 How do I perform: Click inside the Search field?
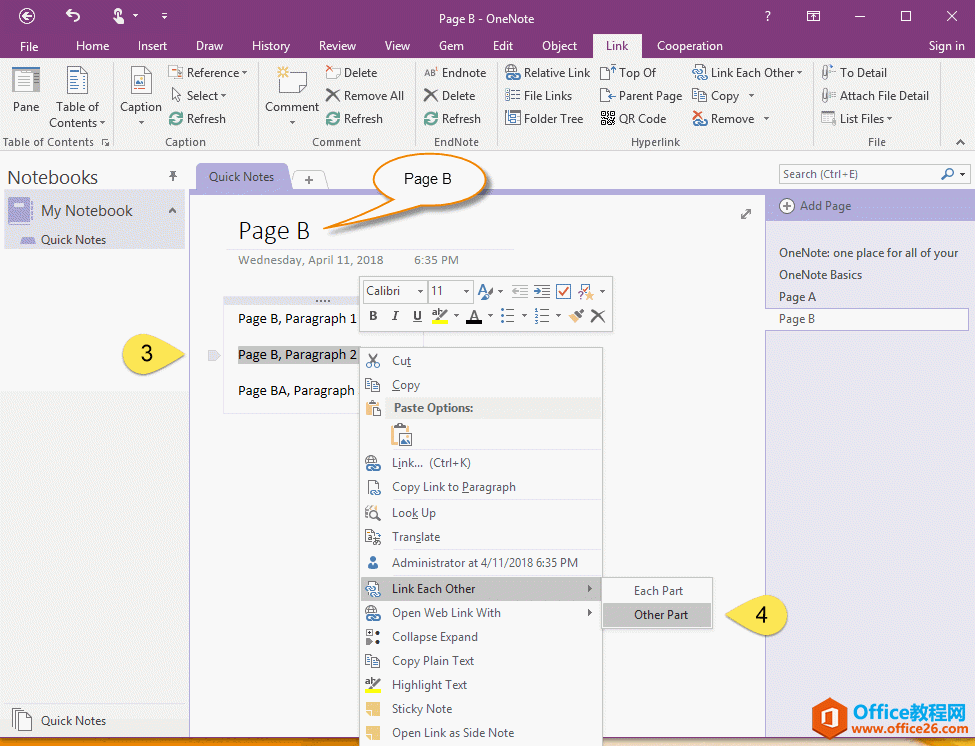860,173
